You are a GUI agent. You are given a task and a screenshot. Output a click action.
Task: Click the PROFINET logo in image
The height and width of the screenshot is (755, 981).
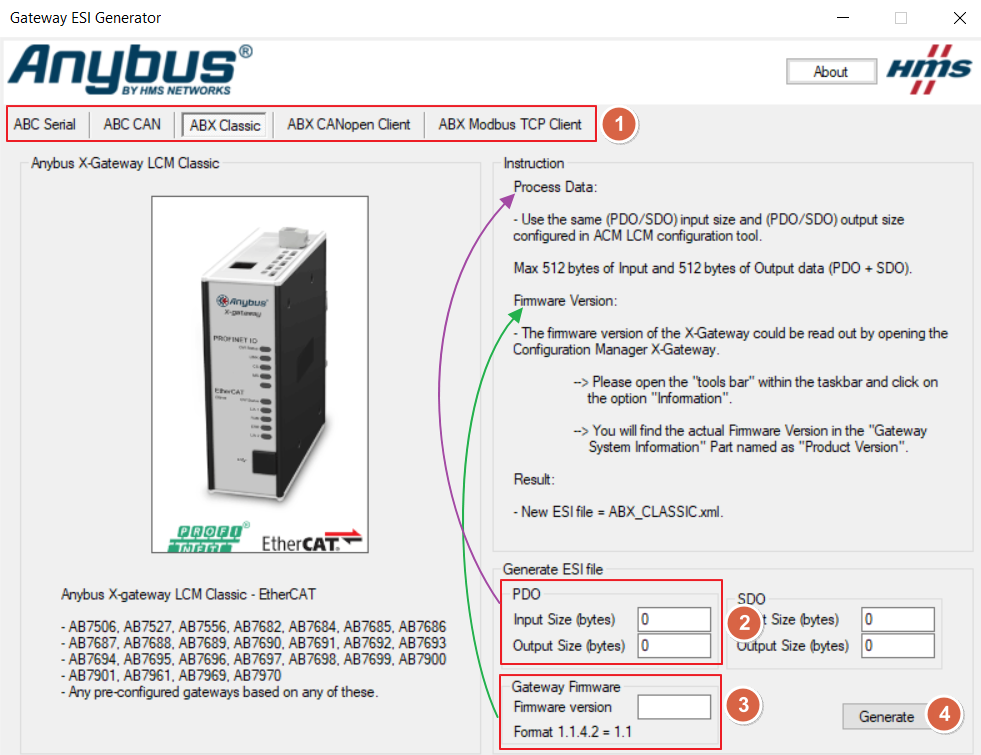tap(208, 537)
